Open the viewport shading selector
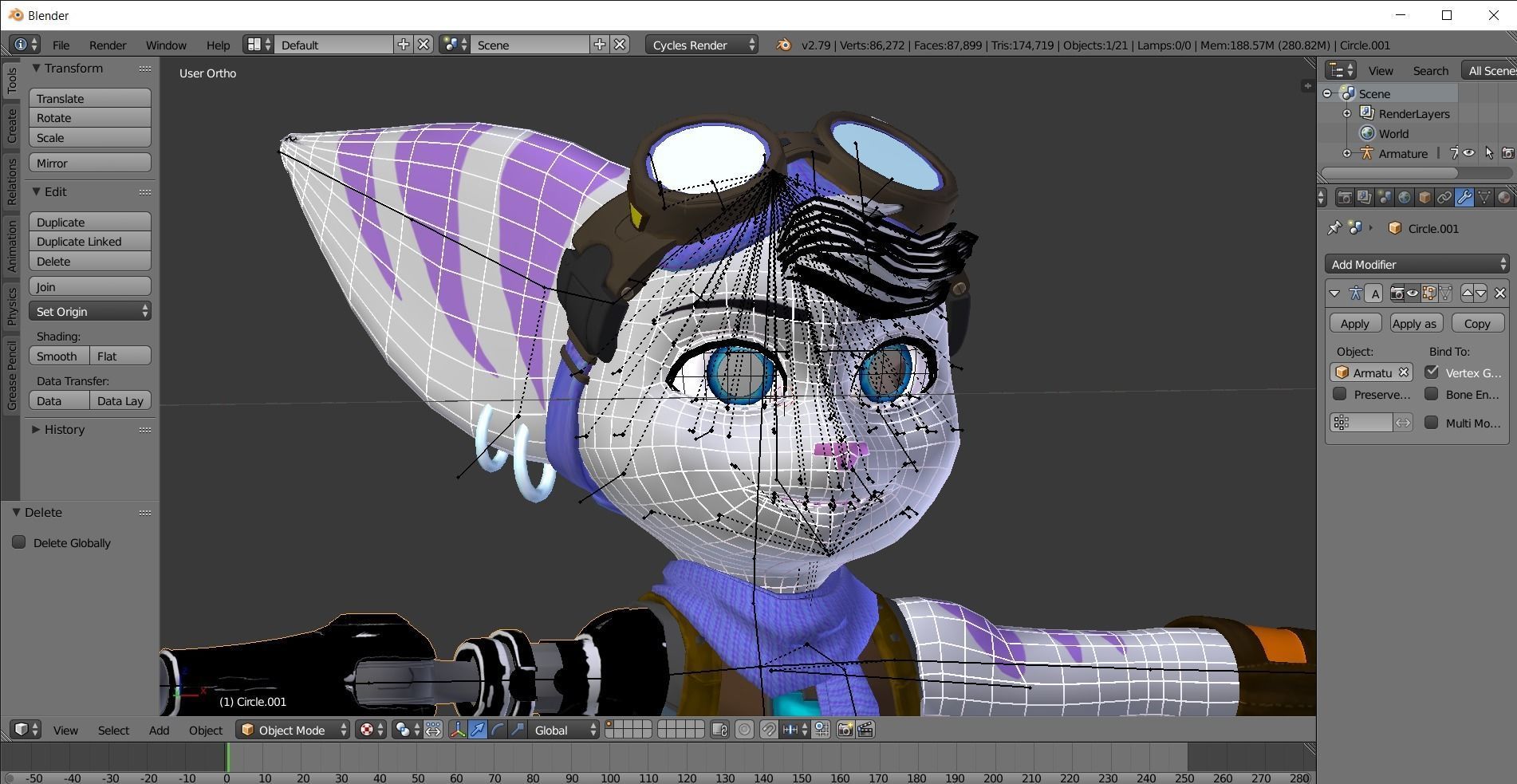Viewport: 1517px width, 784px height. tap(371, 730)
